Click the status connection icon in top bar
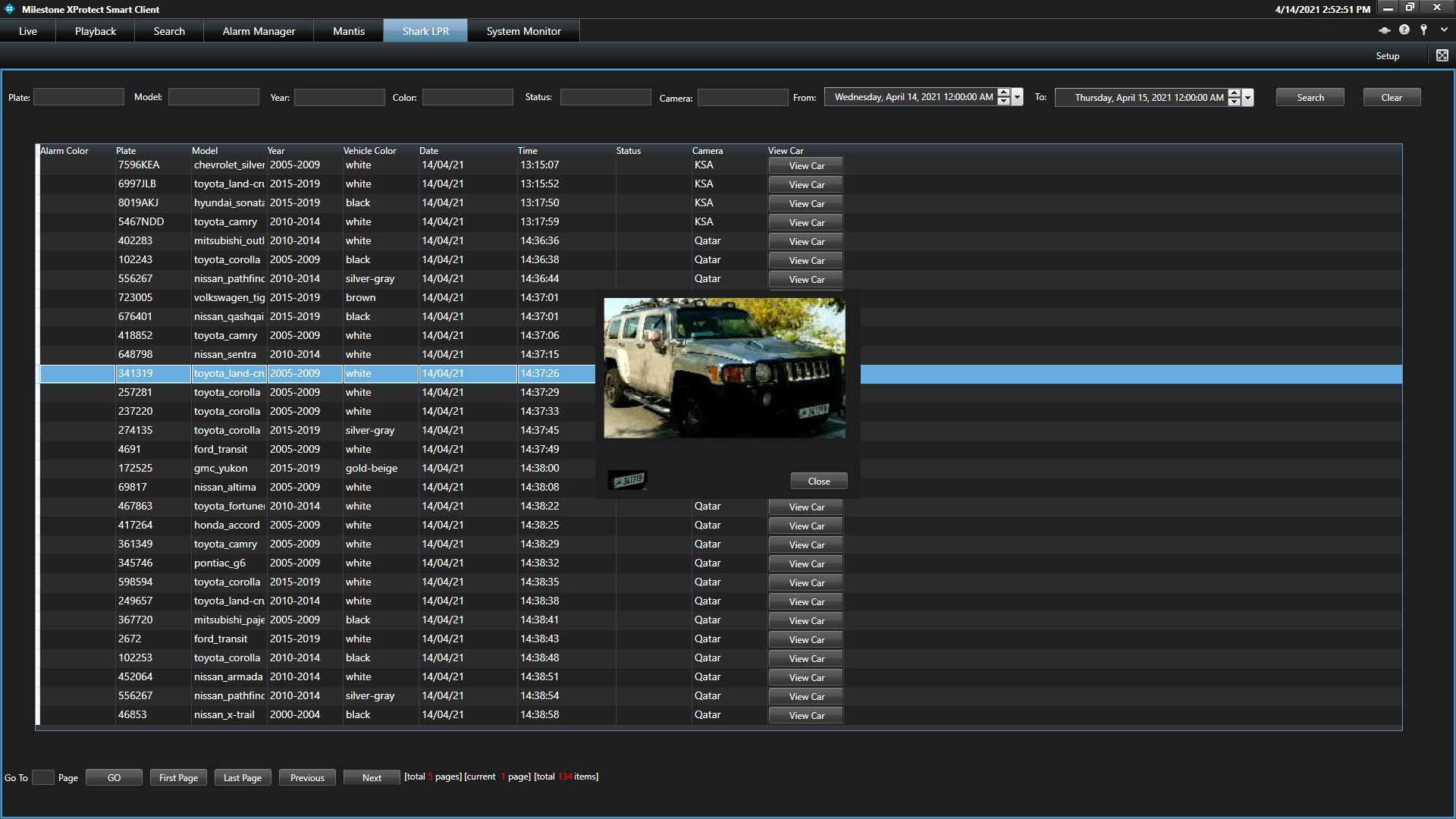Screen dimensions: 1456x819 click(x=1384, y=30)
